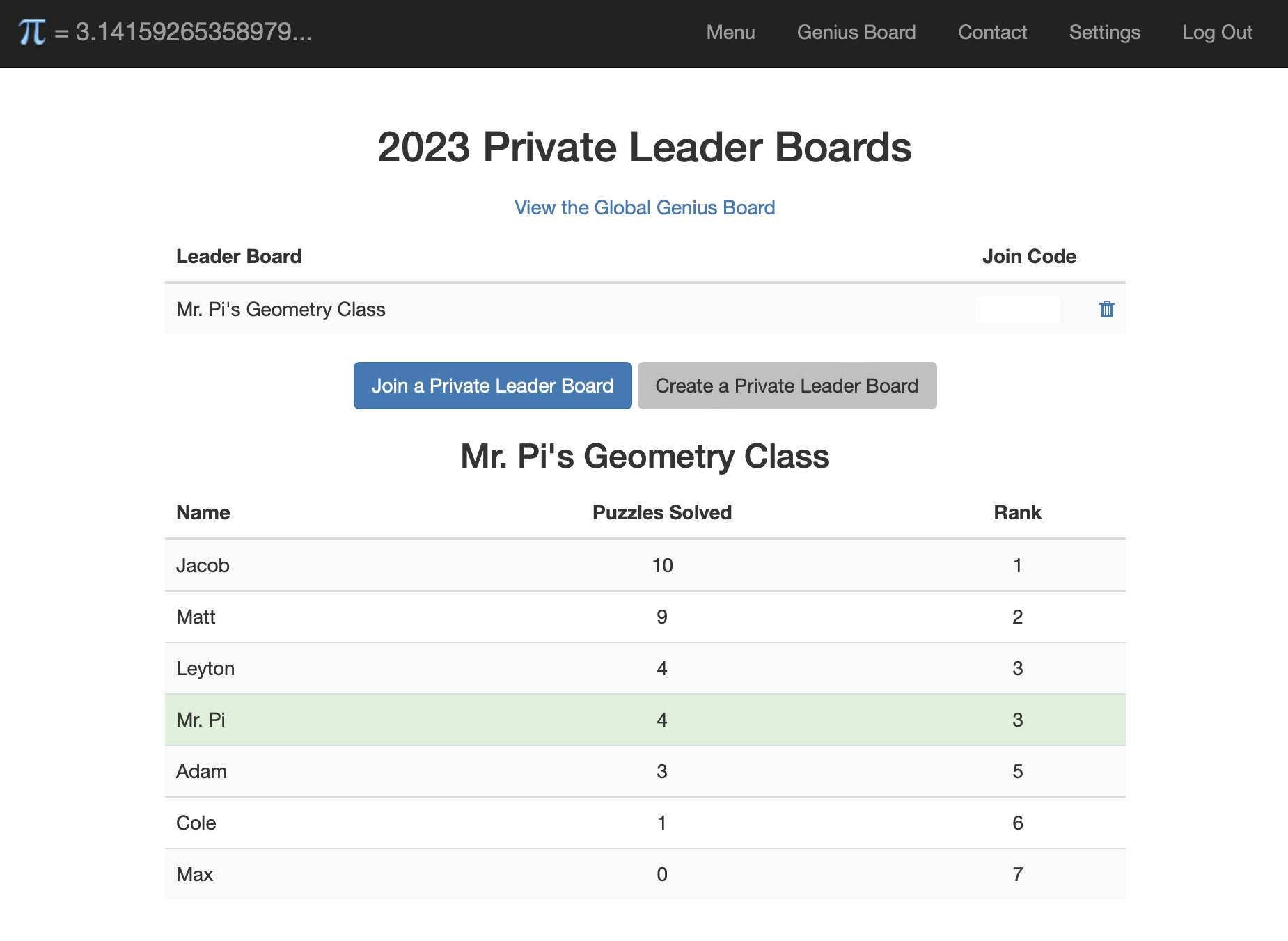
Task: Follow the View the Global Genius Board link
Action: pos(645,207)
